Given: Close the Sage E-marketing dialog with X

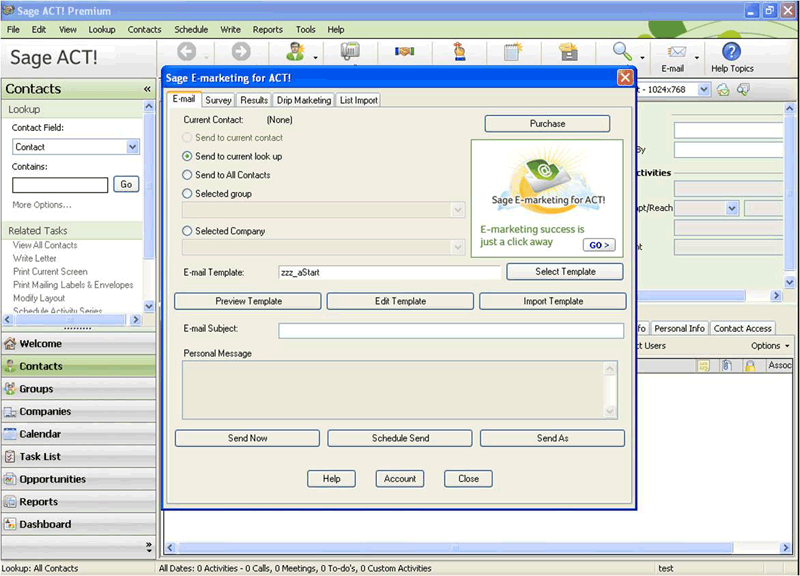Looking at the screenshot, I should click(x=625, y=78).
